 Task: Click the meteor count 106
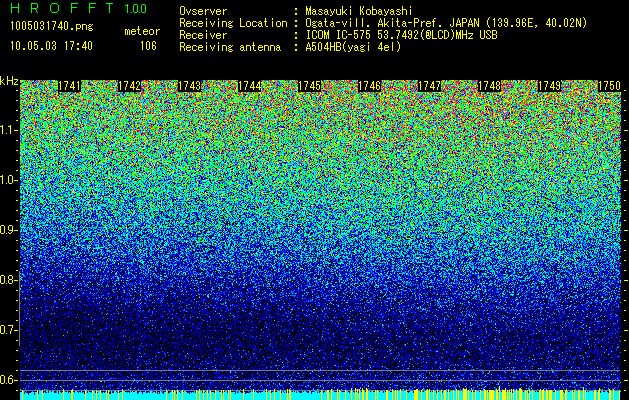[x=148, y=46]
